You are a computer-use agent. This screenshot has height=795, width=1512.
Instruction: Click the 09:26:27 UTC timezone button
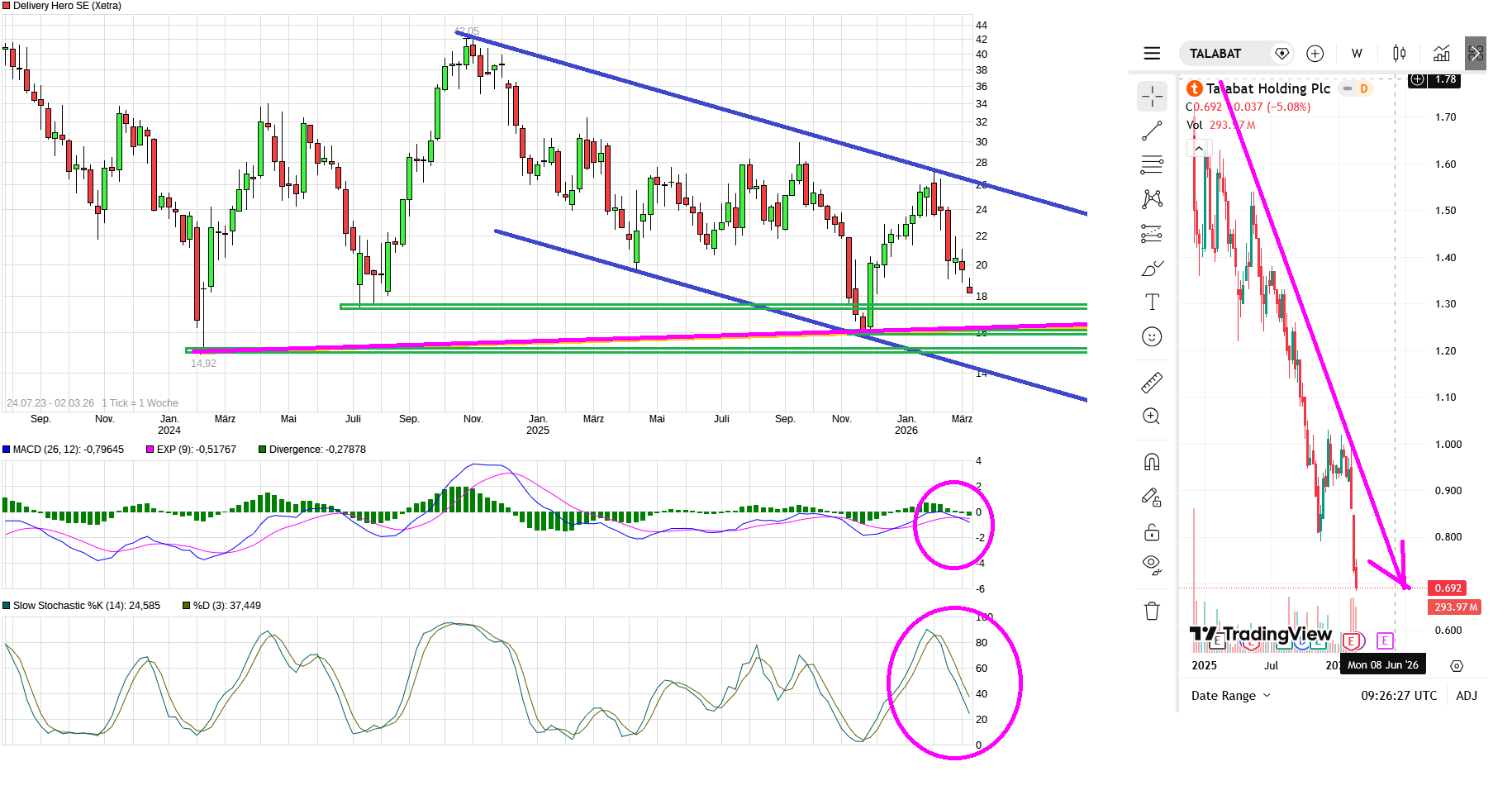point(1399,696)
